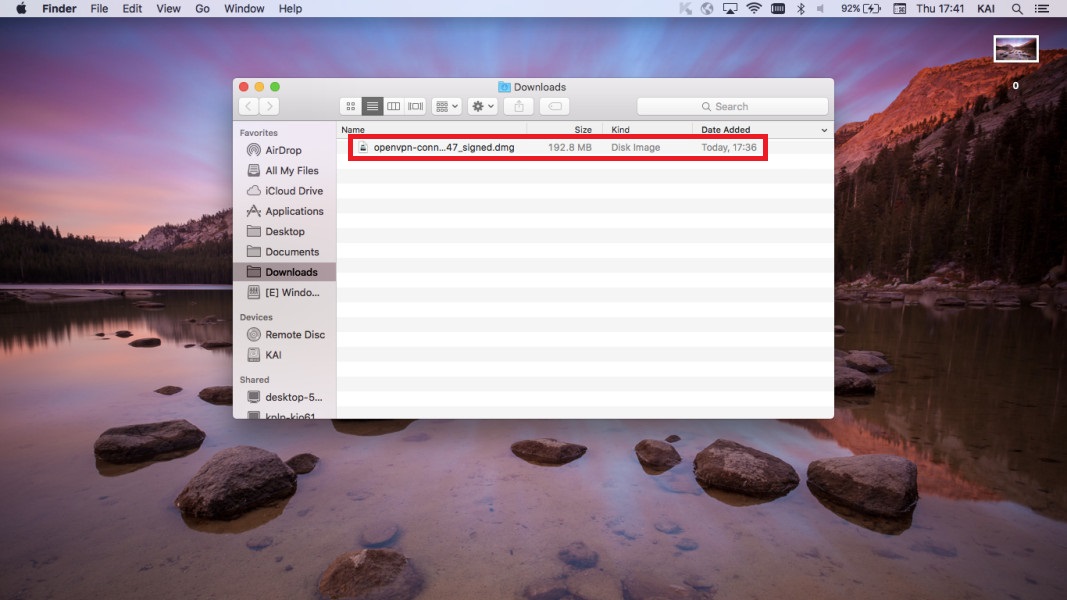Select the openvpn-conn signed.dmg file
Image resolution: width=1067 pixels, height=600 pixels.
(443, 148)
